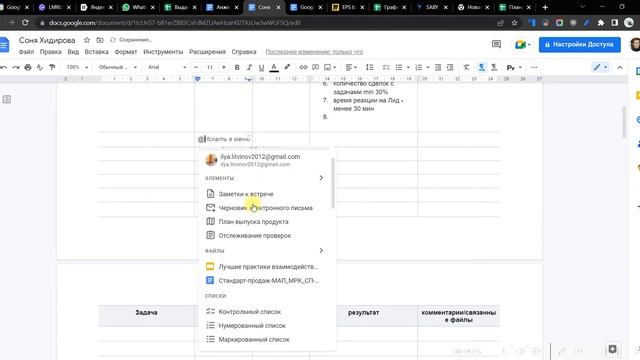Insert a link with the chain icon
Screen dimensions: 640x360
(303, 67)
